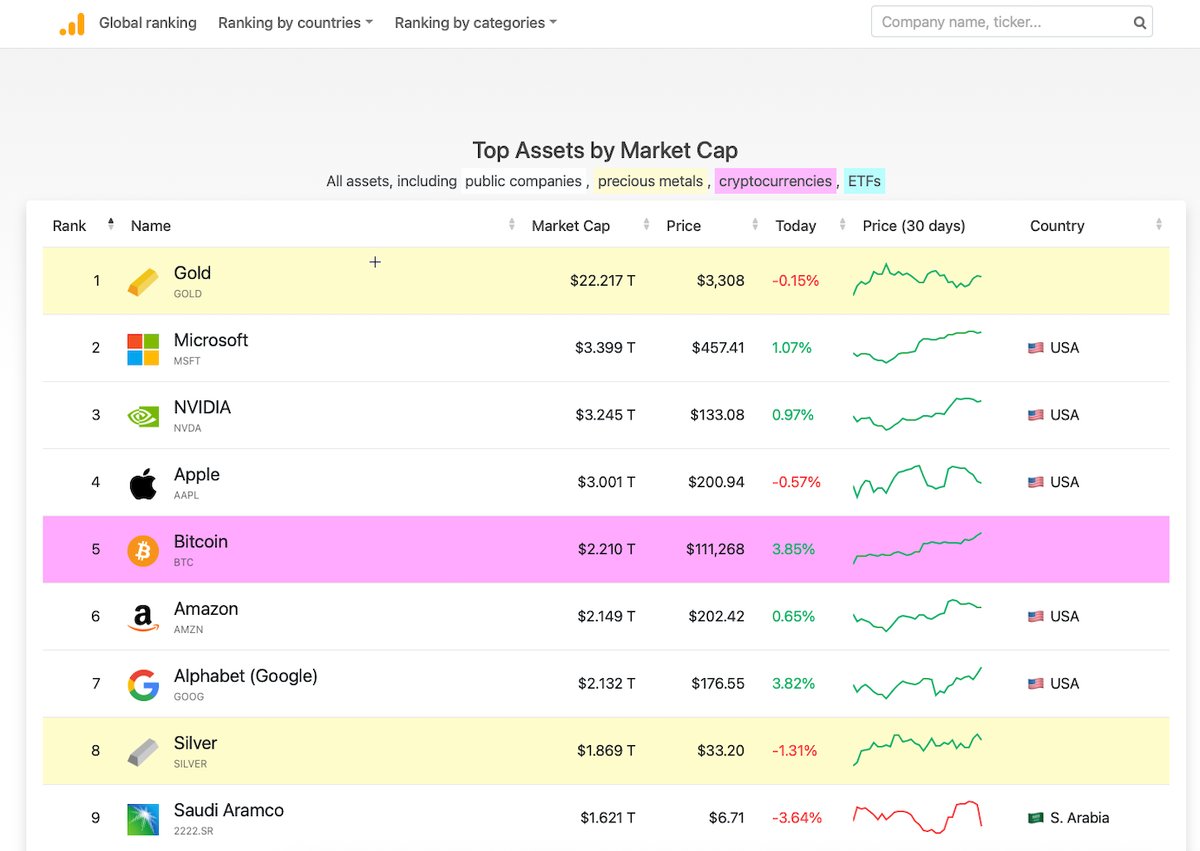Expand the Ranking by categories dropdown
1200x851 pixels.
pyautogui.click(x=475, y=22)
